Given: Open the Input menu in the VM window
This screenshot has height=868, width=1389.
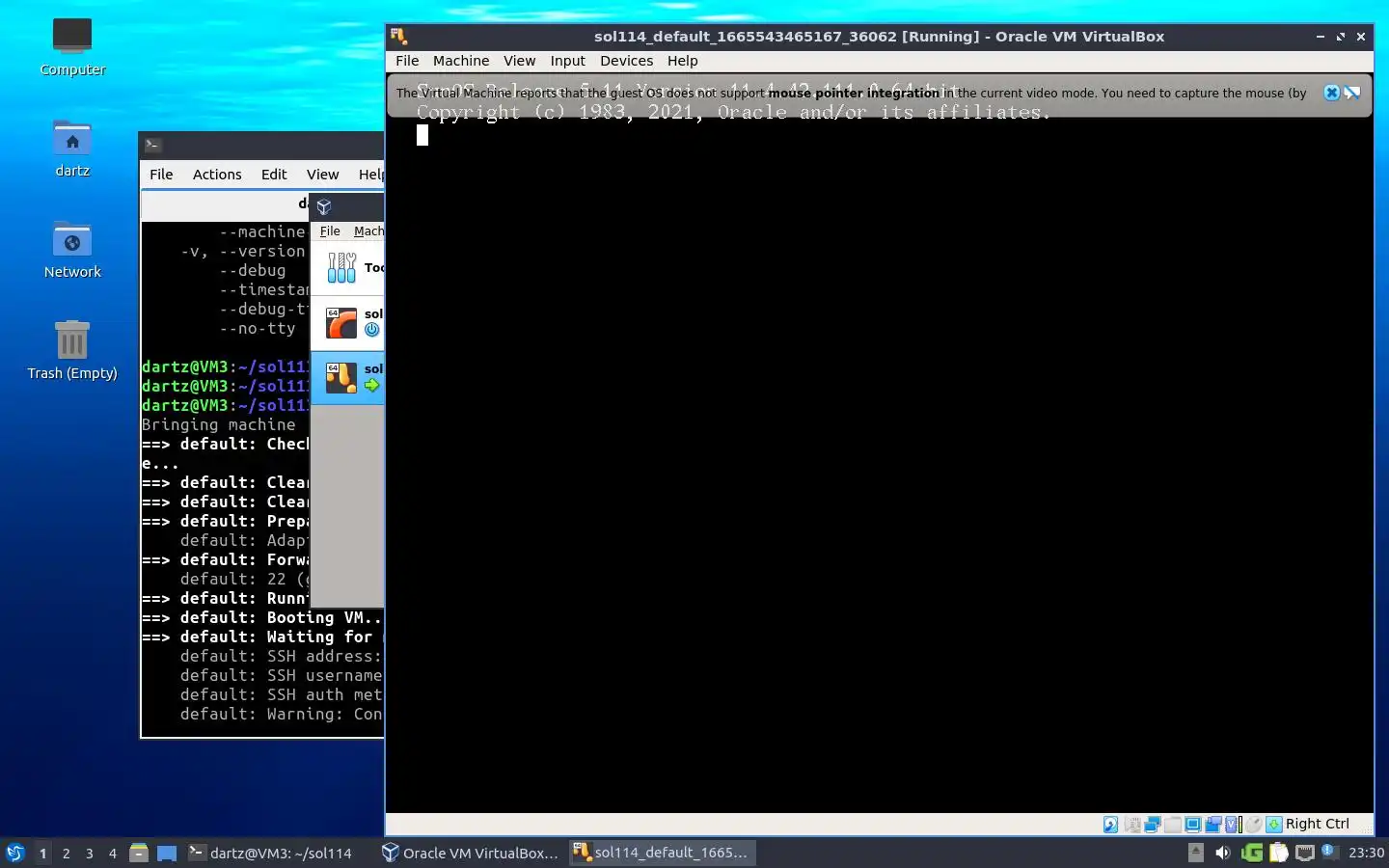Looking at the screenshot, I should pos(567,61).
